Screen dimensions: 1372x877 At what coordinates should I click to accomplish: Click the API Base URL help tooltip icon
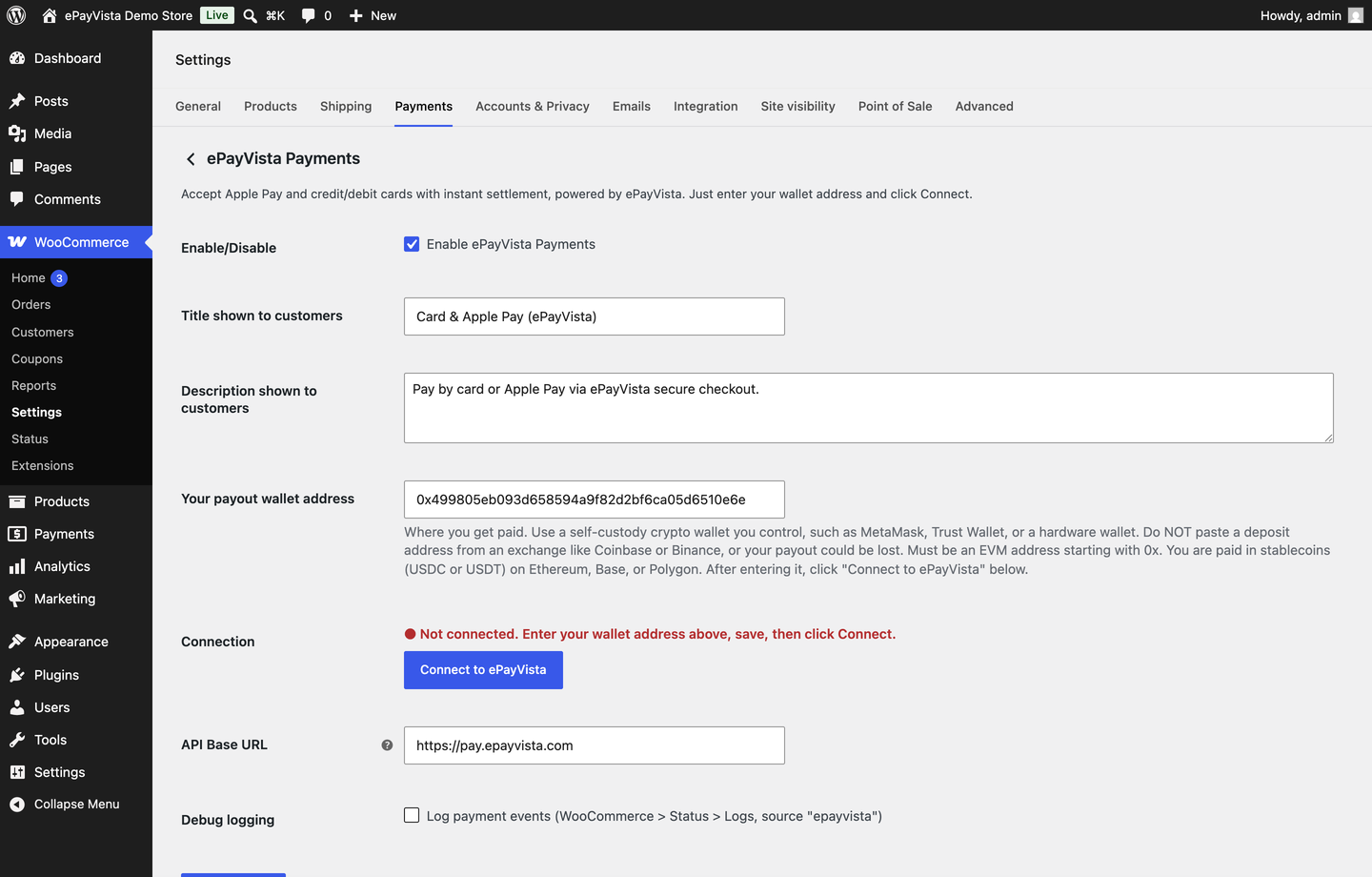pos(387,745)
